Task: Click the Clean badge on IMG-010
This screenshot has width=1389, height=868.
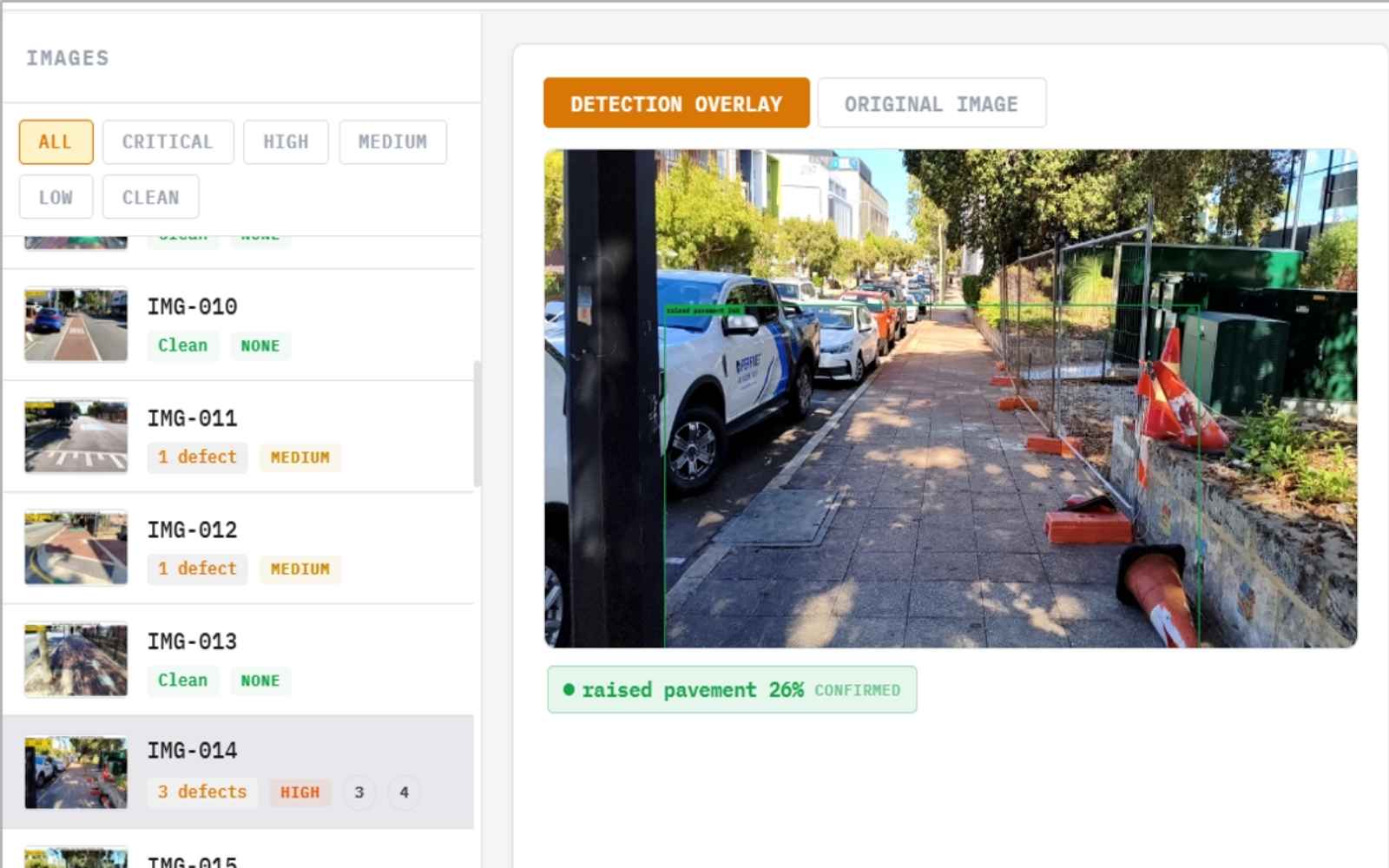Action: coord(182,345)
